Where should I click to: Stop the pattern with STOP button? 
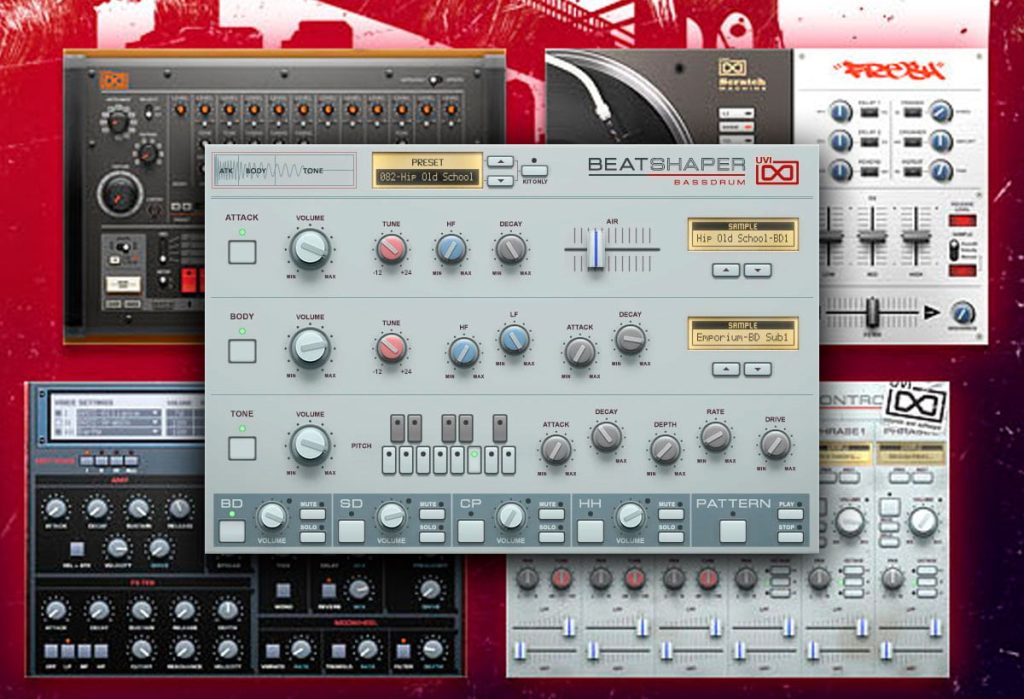click(790, 536)
